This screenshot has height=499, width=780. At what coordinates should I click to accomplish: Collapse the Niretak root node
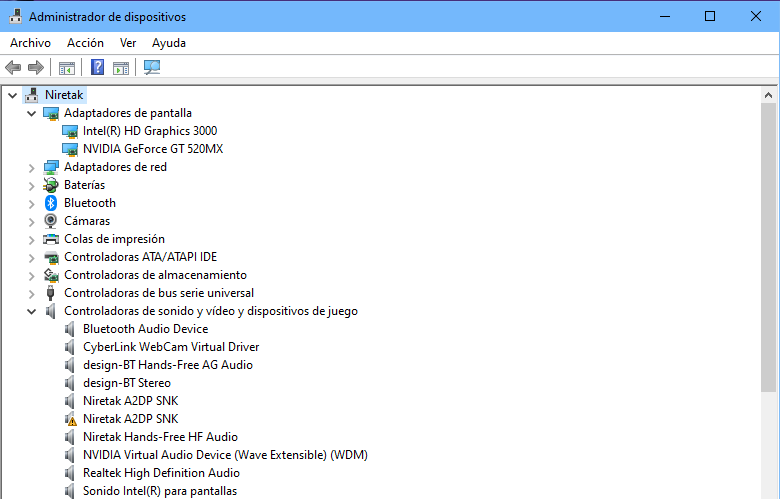click(12, 95)
